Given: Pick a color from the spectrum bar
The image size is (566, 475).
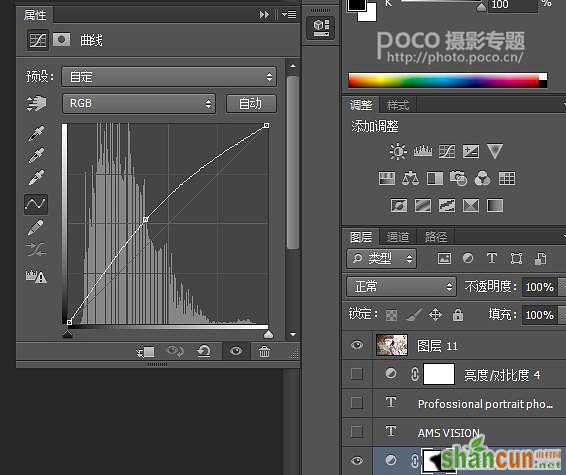Looking at the screenshot, I should [447, 80].
